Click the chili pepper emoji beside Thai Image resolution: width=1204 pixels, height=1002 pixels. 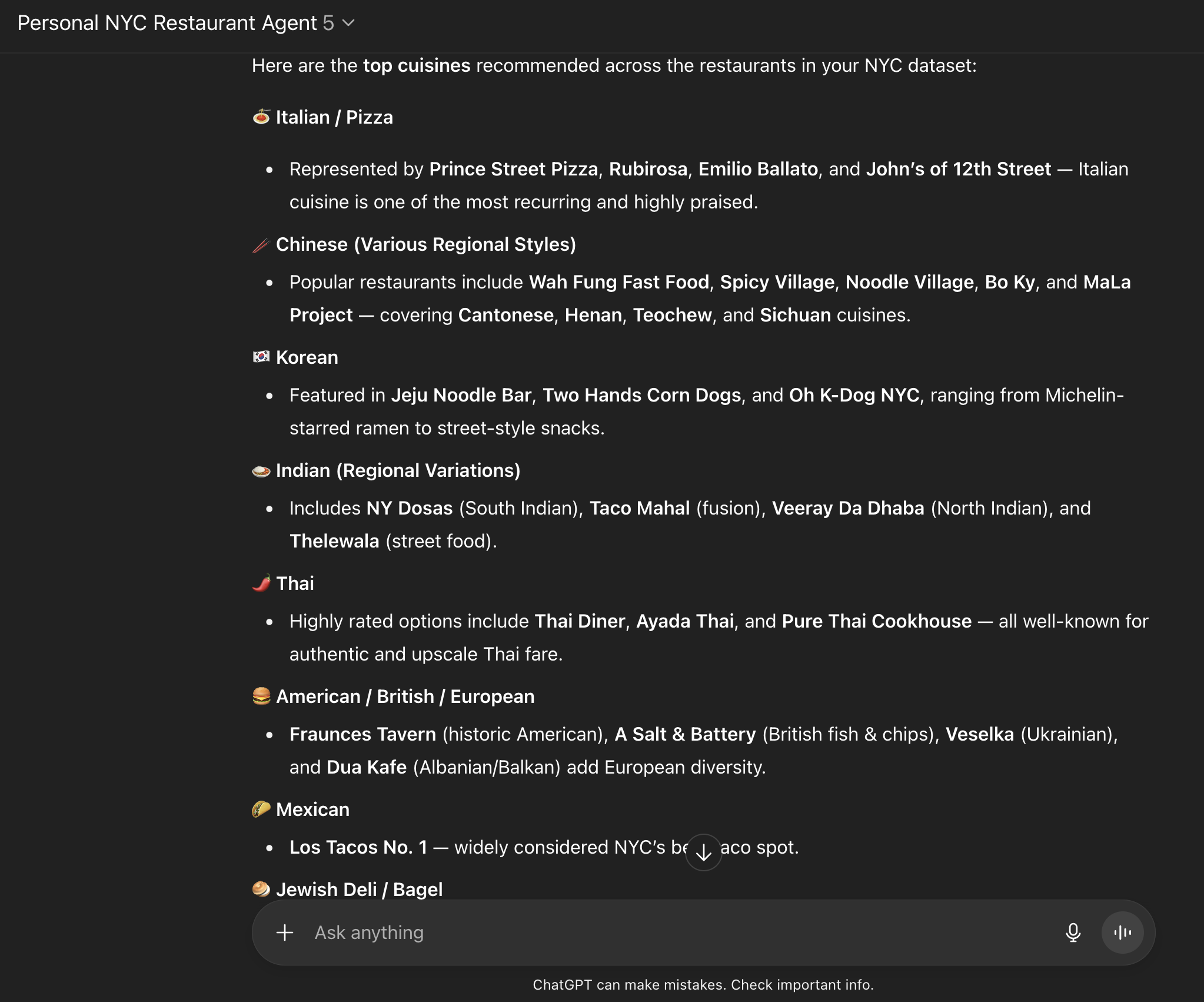click(x=261, y=583)
